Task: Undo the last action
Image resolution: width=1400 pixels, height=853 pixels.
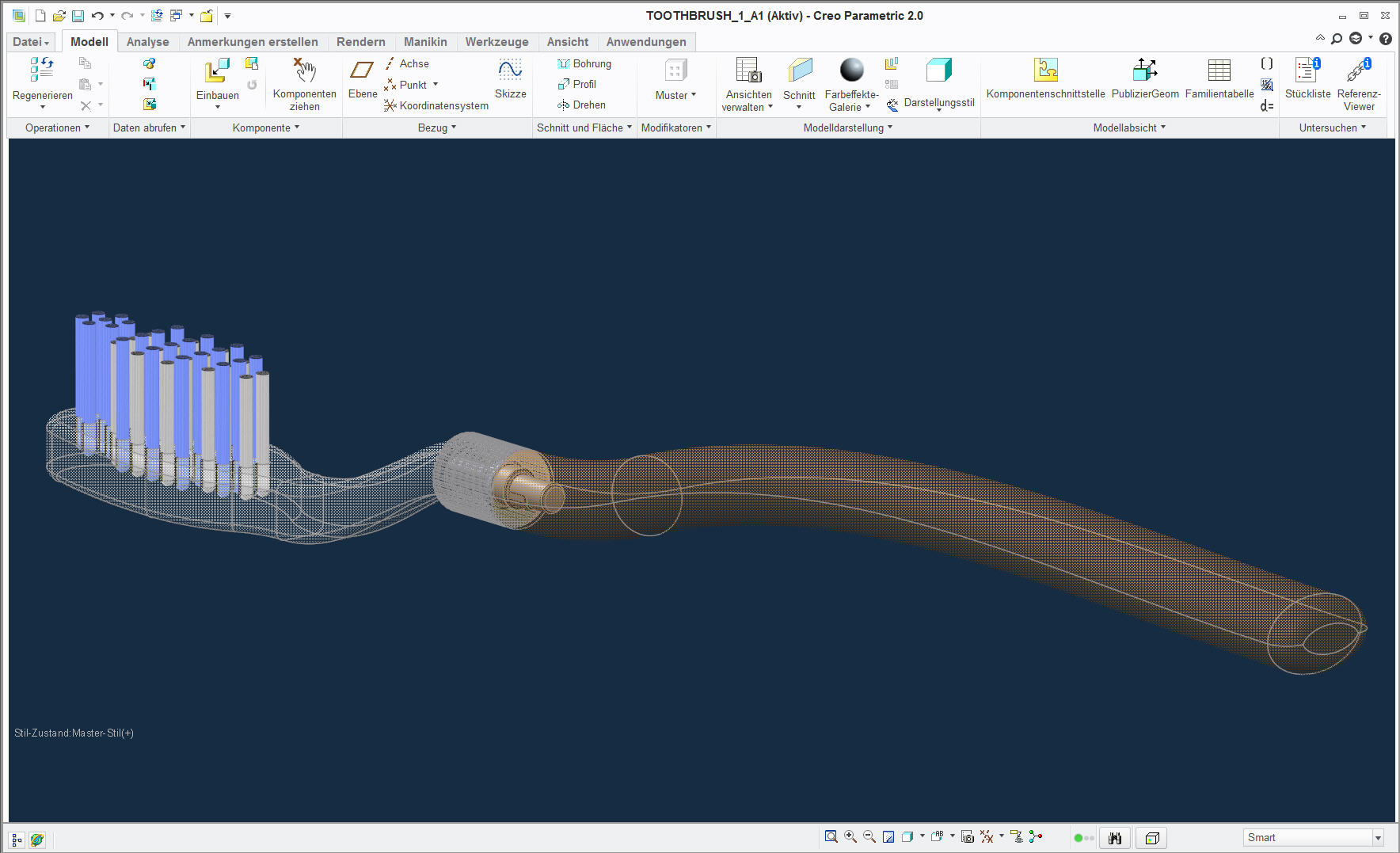Action: click(97, 16)
